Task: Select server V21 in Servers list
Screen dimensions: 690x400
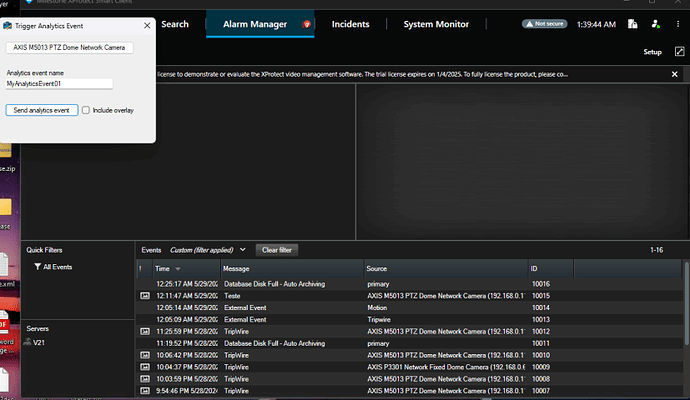Action: [39, 342]
